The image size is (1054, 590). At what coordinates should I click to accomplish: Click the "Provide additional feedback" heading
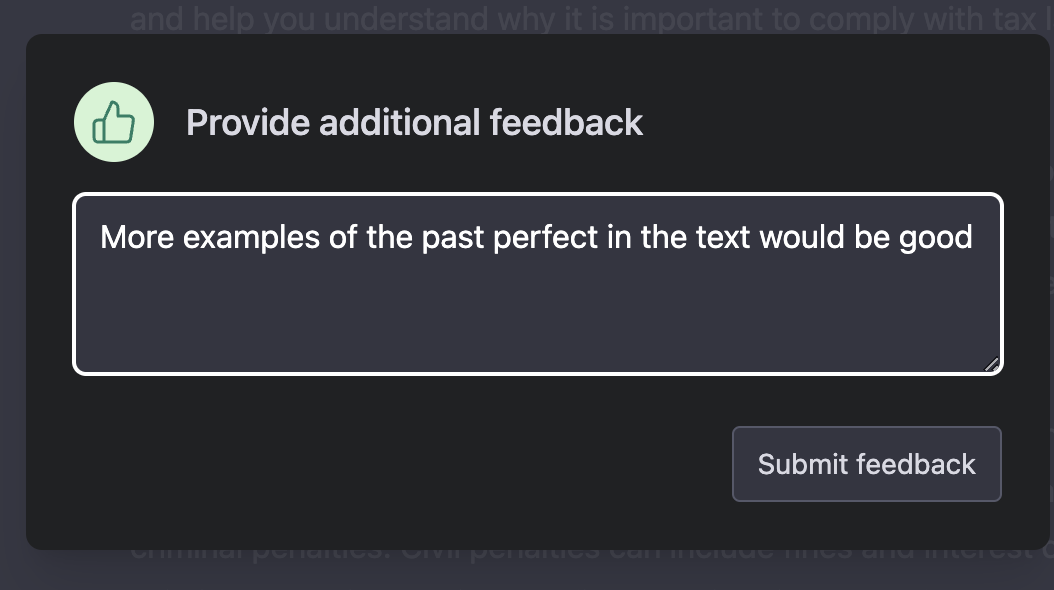[414, 122]
